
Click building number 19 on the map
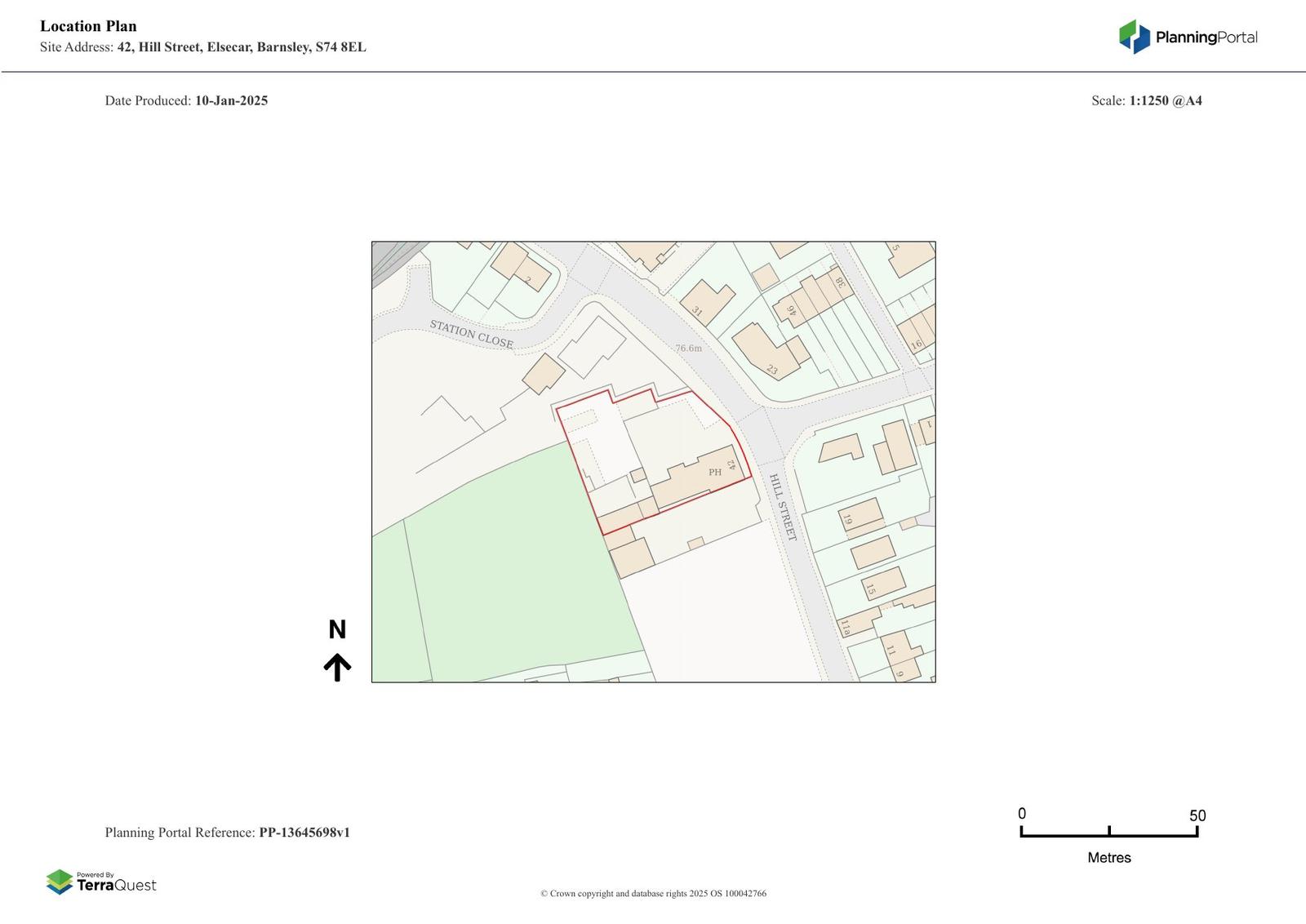pos(847,519)
